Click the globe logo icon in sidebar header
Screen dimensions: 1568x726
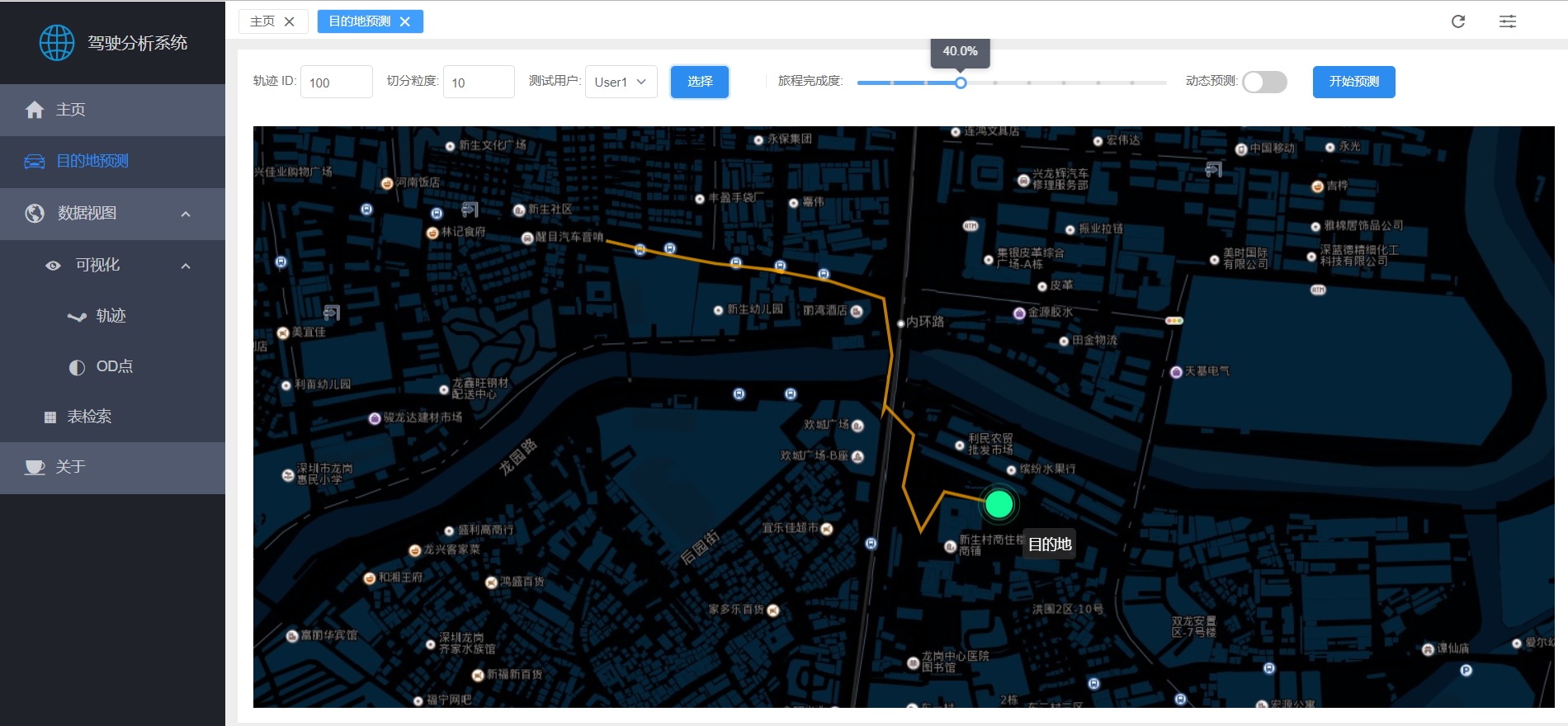point(57,43)
